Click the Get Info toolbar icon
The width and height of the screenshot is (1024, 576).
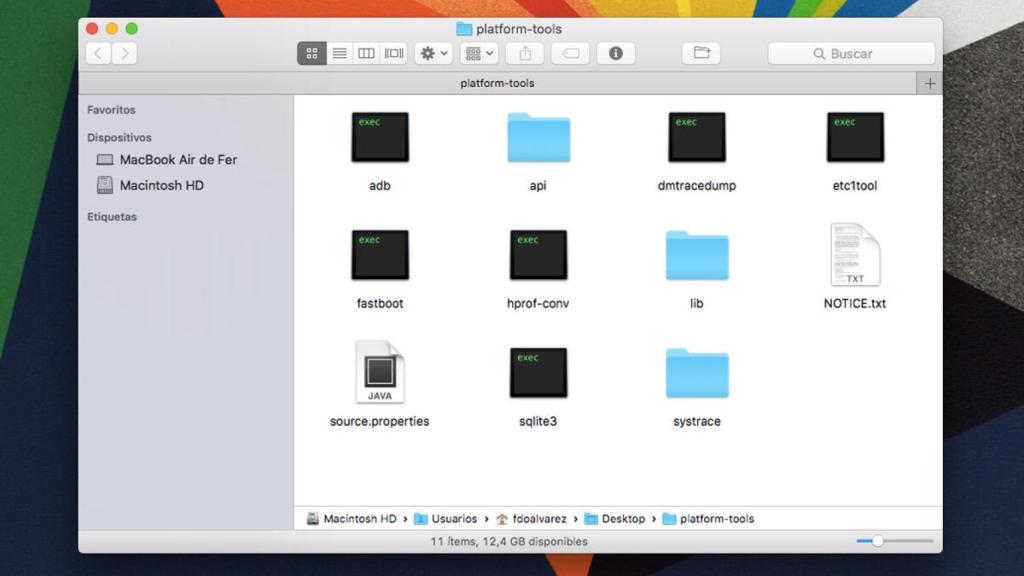coord(615,54)
